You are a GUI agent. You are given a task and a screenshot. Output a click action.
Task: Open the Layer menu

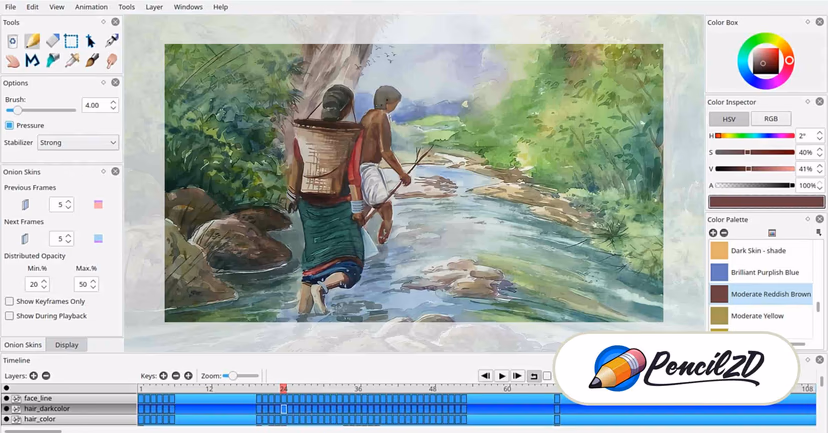pos(154,7)
